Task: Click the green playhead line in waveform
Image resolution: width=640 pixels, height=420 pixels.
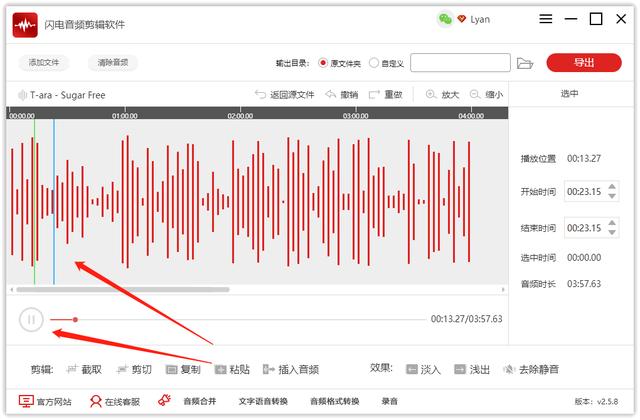Action: [x=34, y=202]
